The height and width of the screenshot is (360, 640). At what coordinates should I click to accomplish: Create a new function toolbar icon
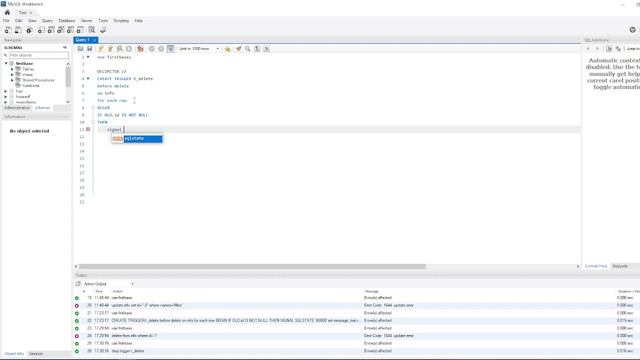pos(80,30)
